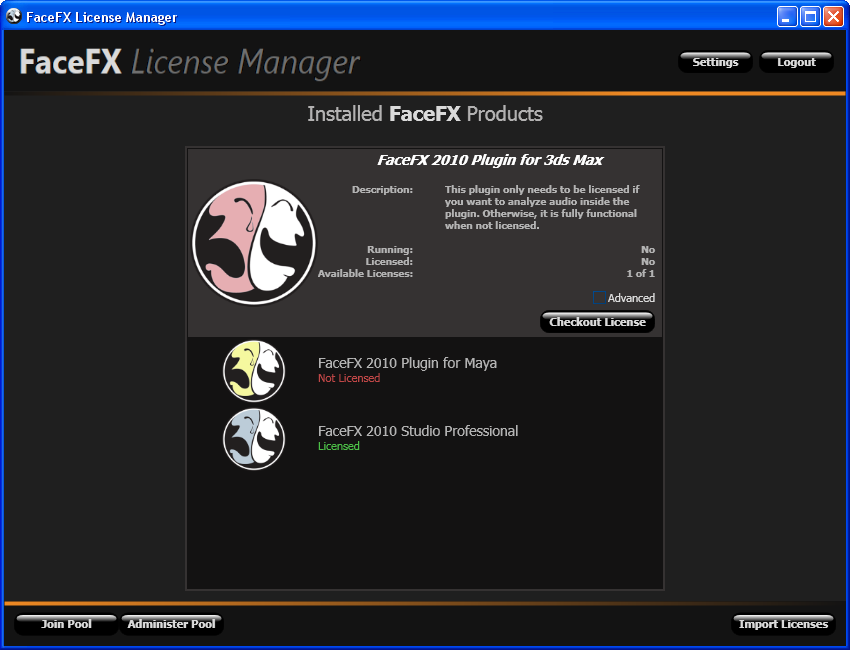Click the Available Licenses label
This screenshot has width=850, height=650.
(365, 274)
